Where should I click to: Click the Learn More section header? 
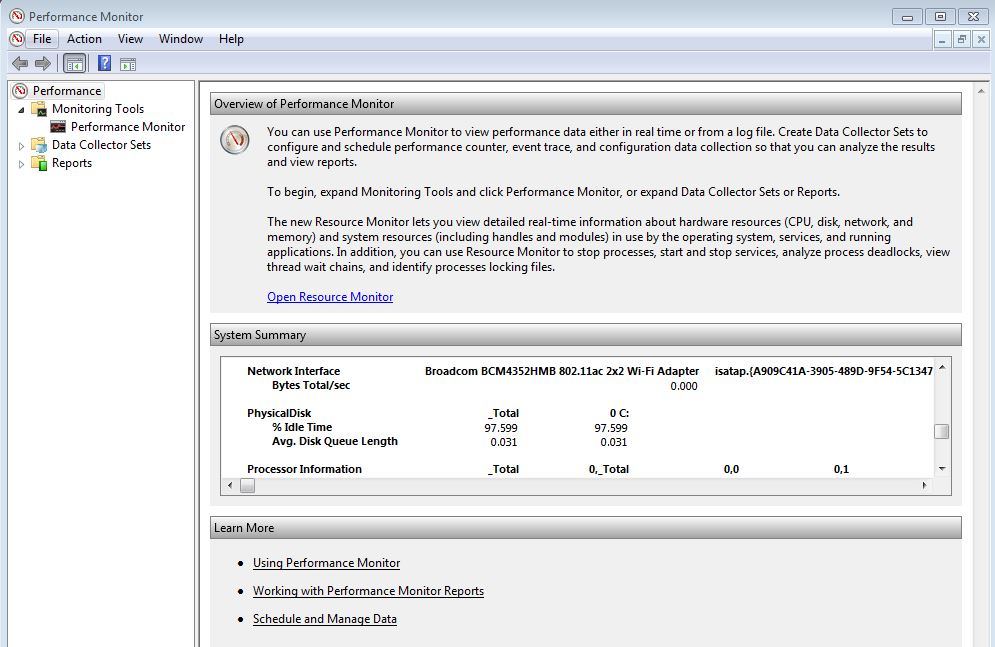[x=586, y=528]
